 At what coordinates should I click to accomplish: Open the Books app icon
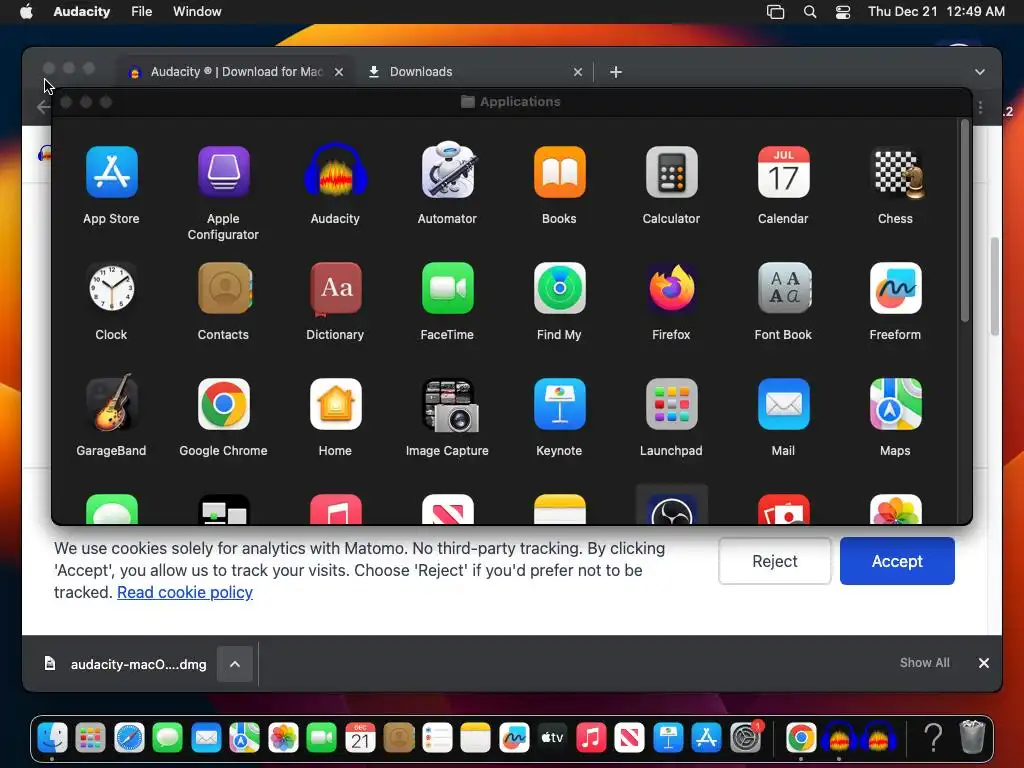point(560,172)
